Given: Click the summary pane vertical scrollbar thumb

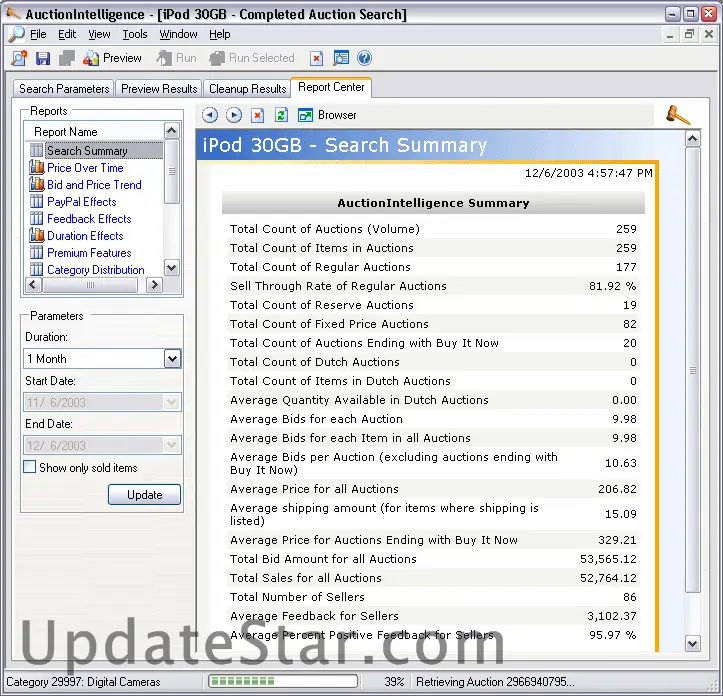Looking at the screenshot, I should click(x=693, y=370).
